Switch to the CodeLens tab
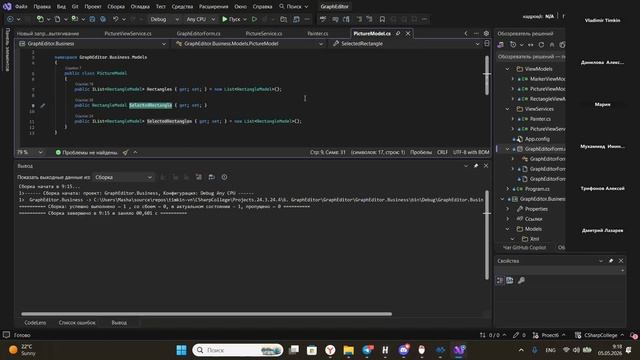The width and height of the screenshot is (640, 360). pyautogui.click(x=35, y=322)
